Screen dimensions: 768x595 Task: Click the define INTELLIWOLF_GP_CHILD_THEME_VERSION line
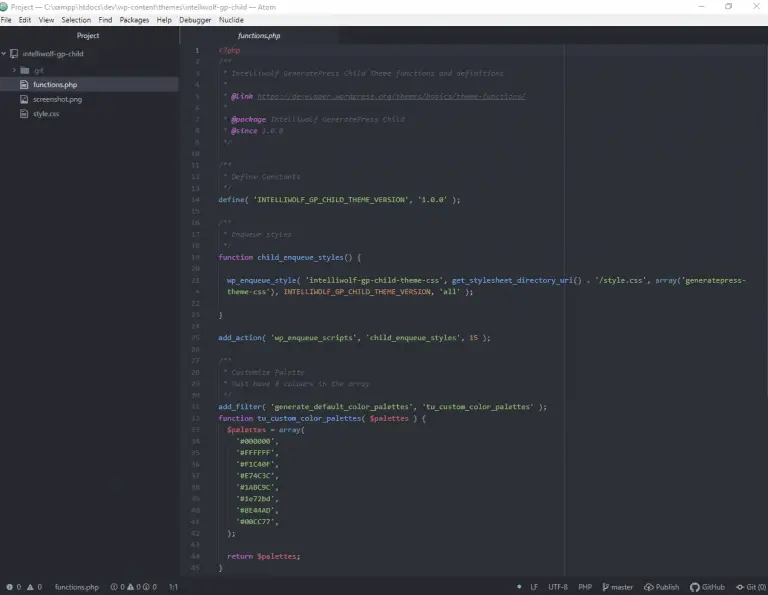(x=339, y=200)
